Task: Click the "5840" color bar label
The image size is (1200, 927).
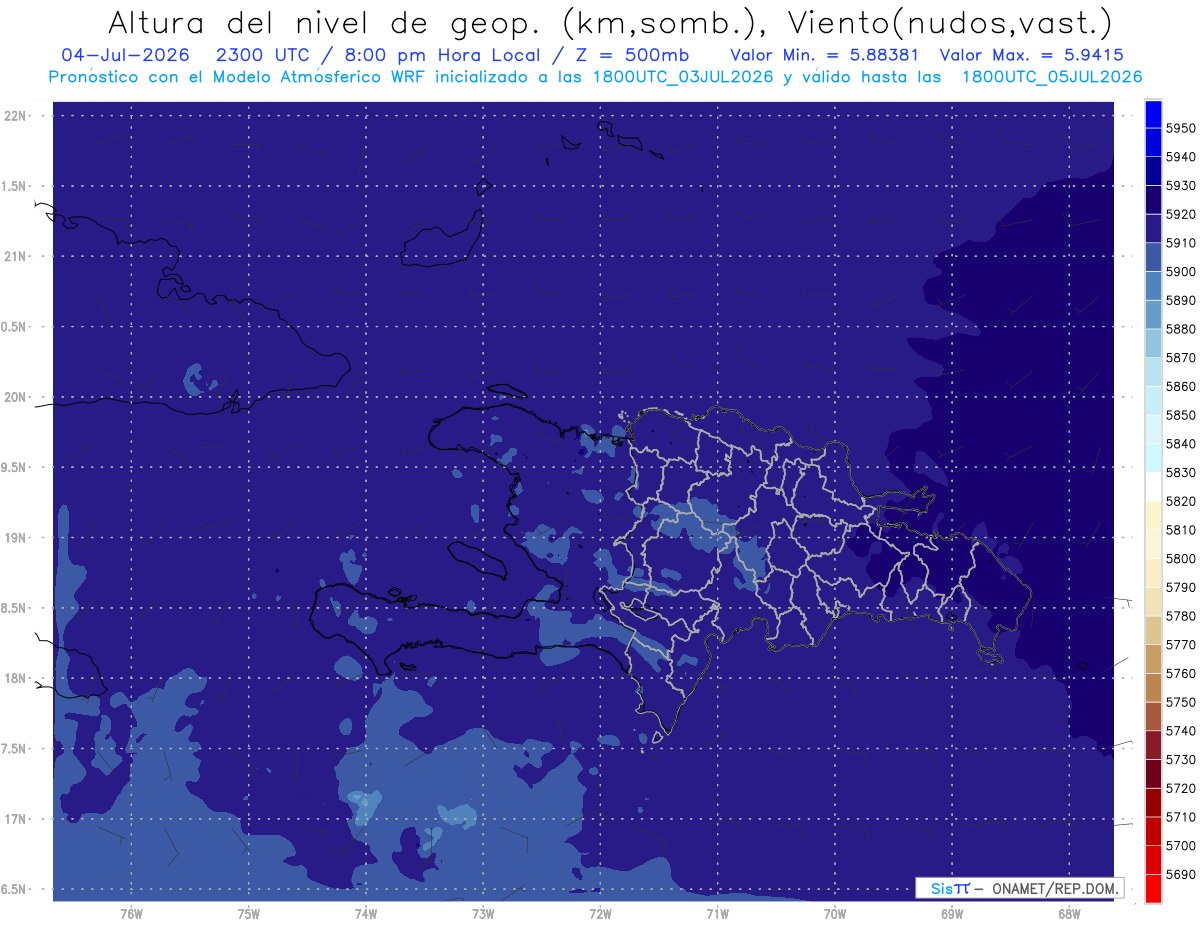Action: (x=1180, y=444)
